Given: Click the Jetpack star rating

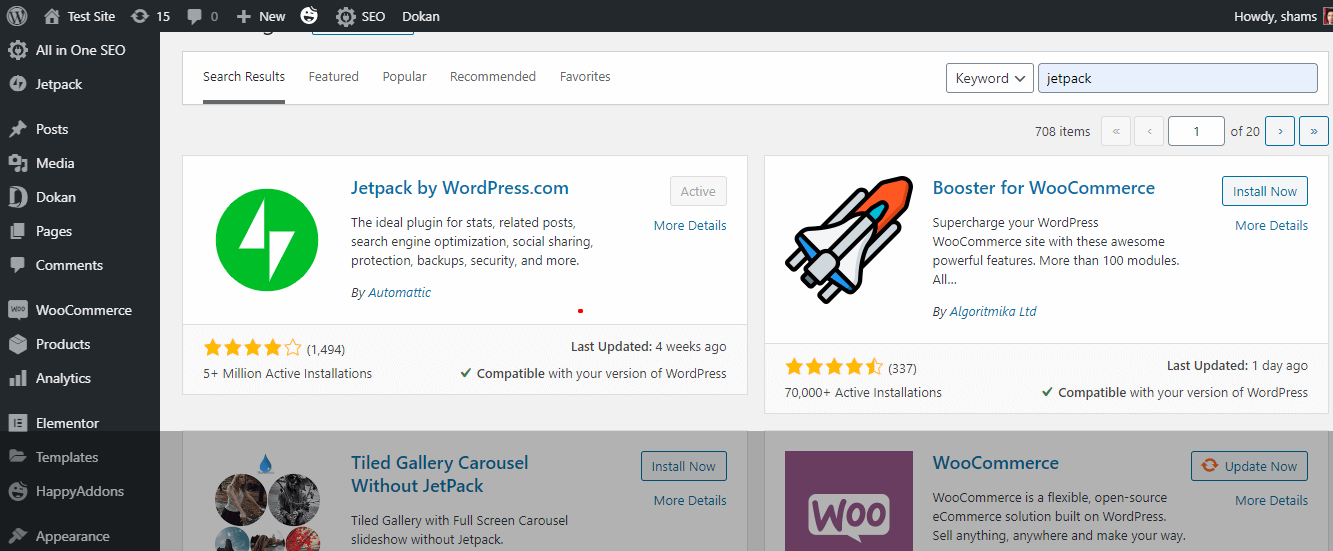Looking at the screenshot, I should tap(252, 348).
